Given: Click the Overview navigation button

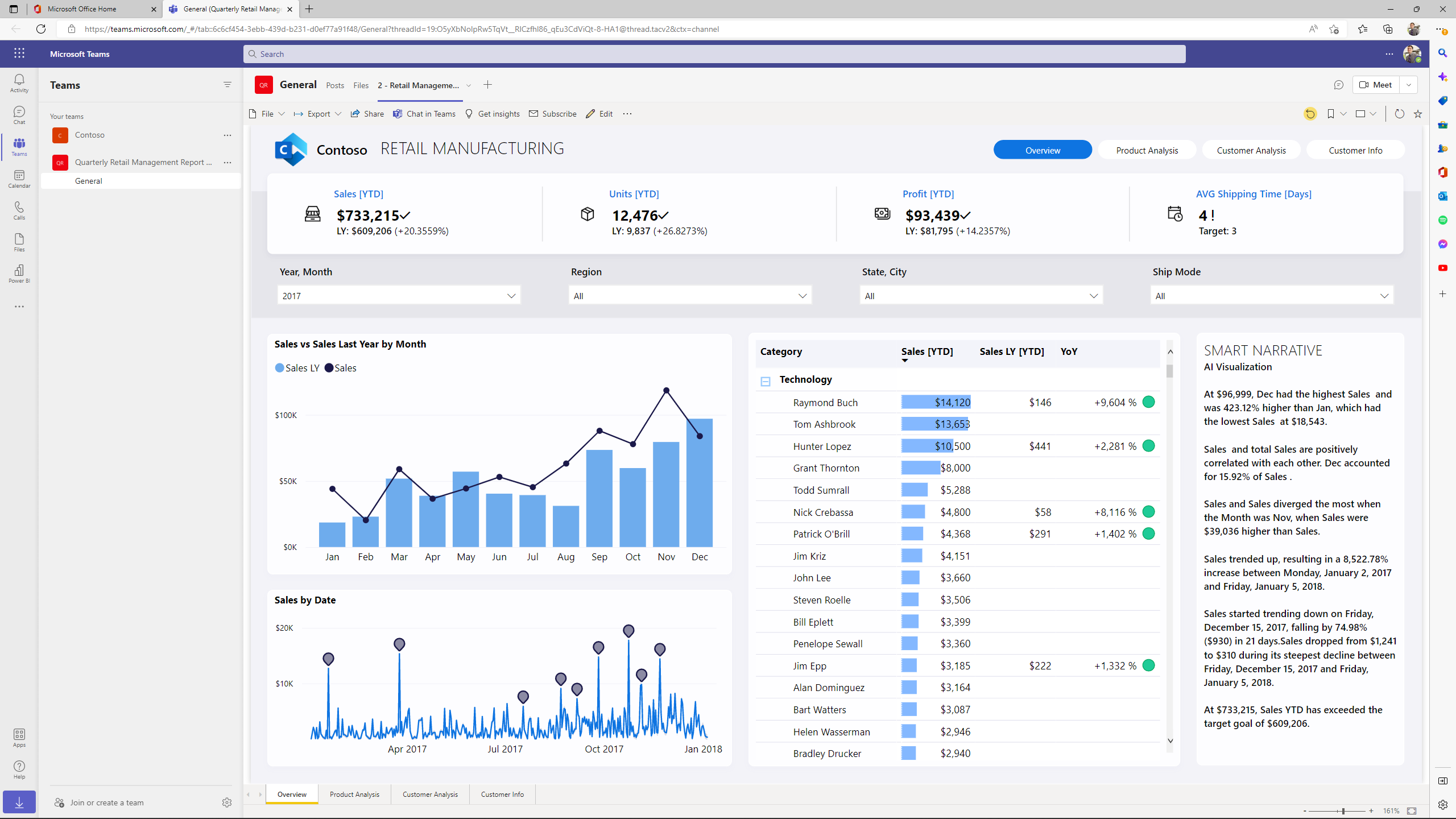Looking at the screenshot, I should (x=1043, y=150).
